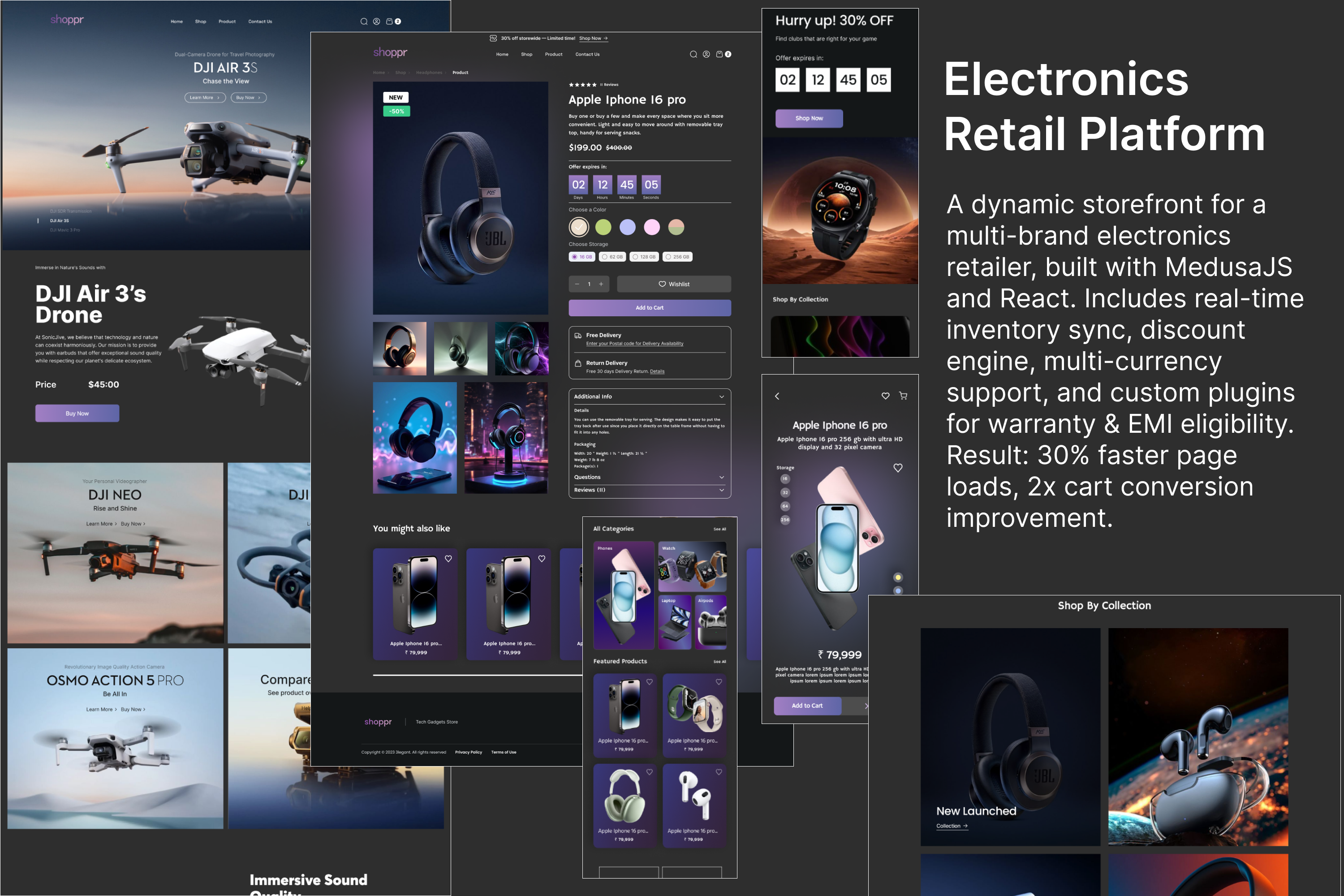Click the five-star rating above product title
Viewport: 1344px width, 896px height.
582,85
